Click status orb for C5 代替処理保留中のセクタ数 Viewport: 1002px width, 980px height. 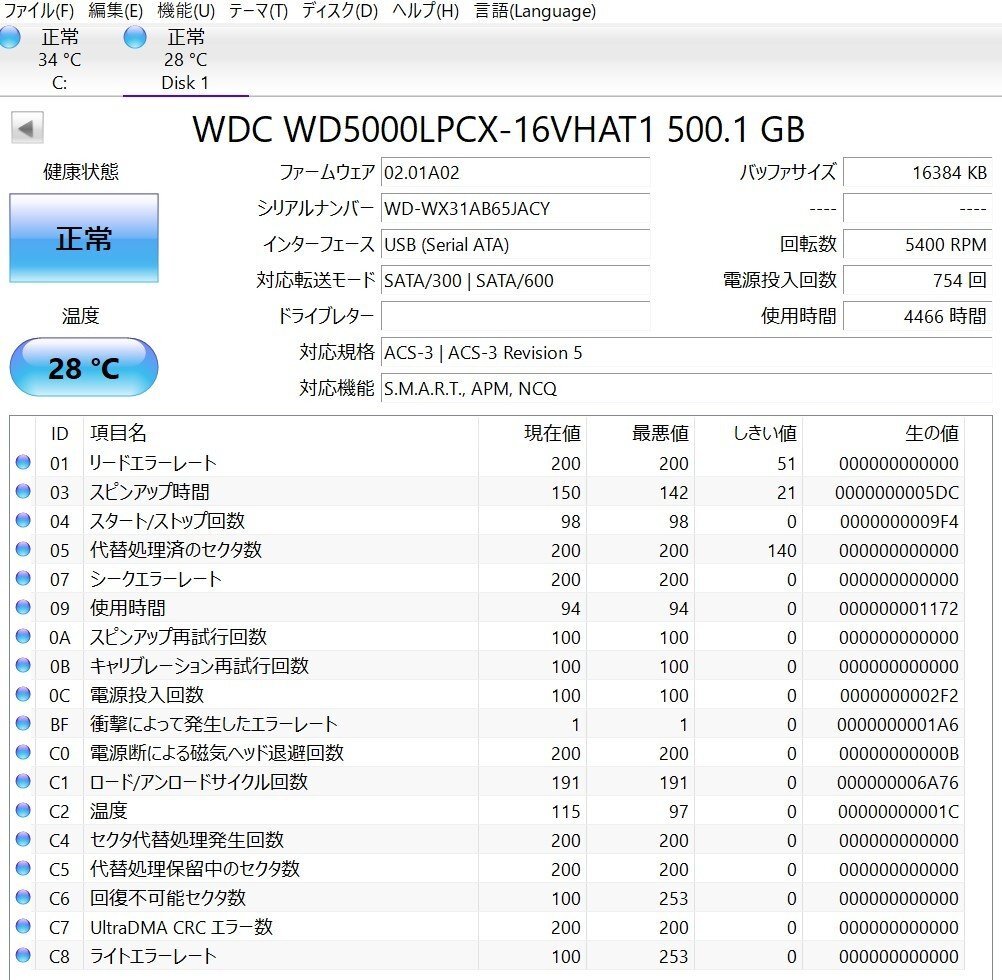tap(23, 868)
